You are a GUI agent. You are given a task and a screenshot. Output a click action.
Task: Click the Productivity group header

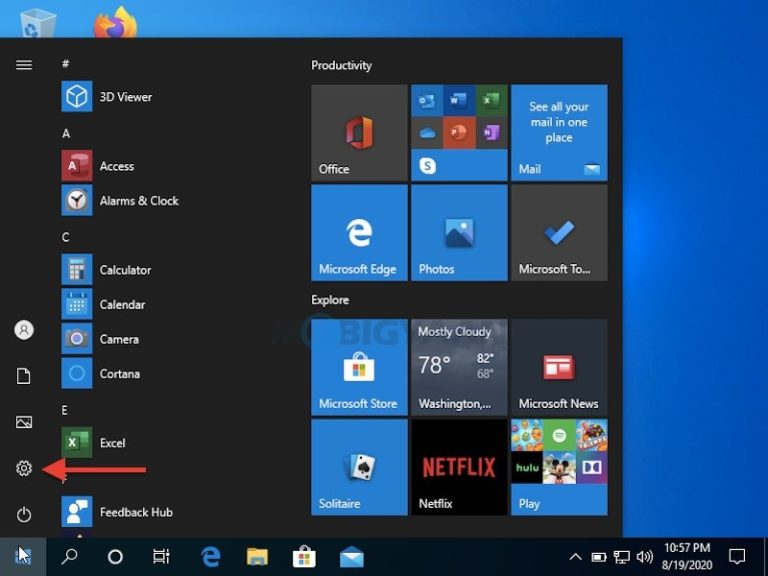click(341, 65)
